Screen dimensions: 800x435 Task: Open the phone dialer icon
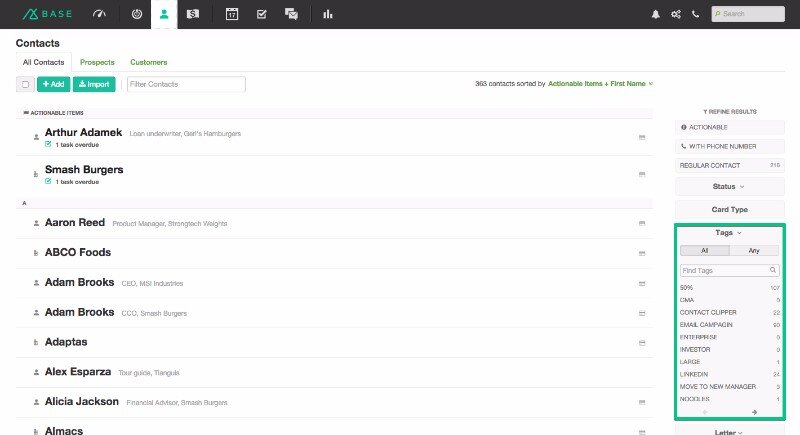[695, 14]
